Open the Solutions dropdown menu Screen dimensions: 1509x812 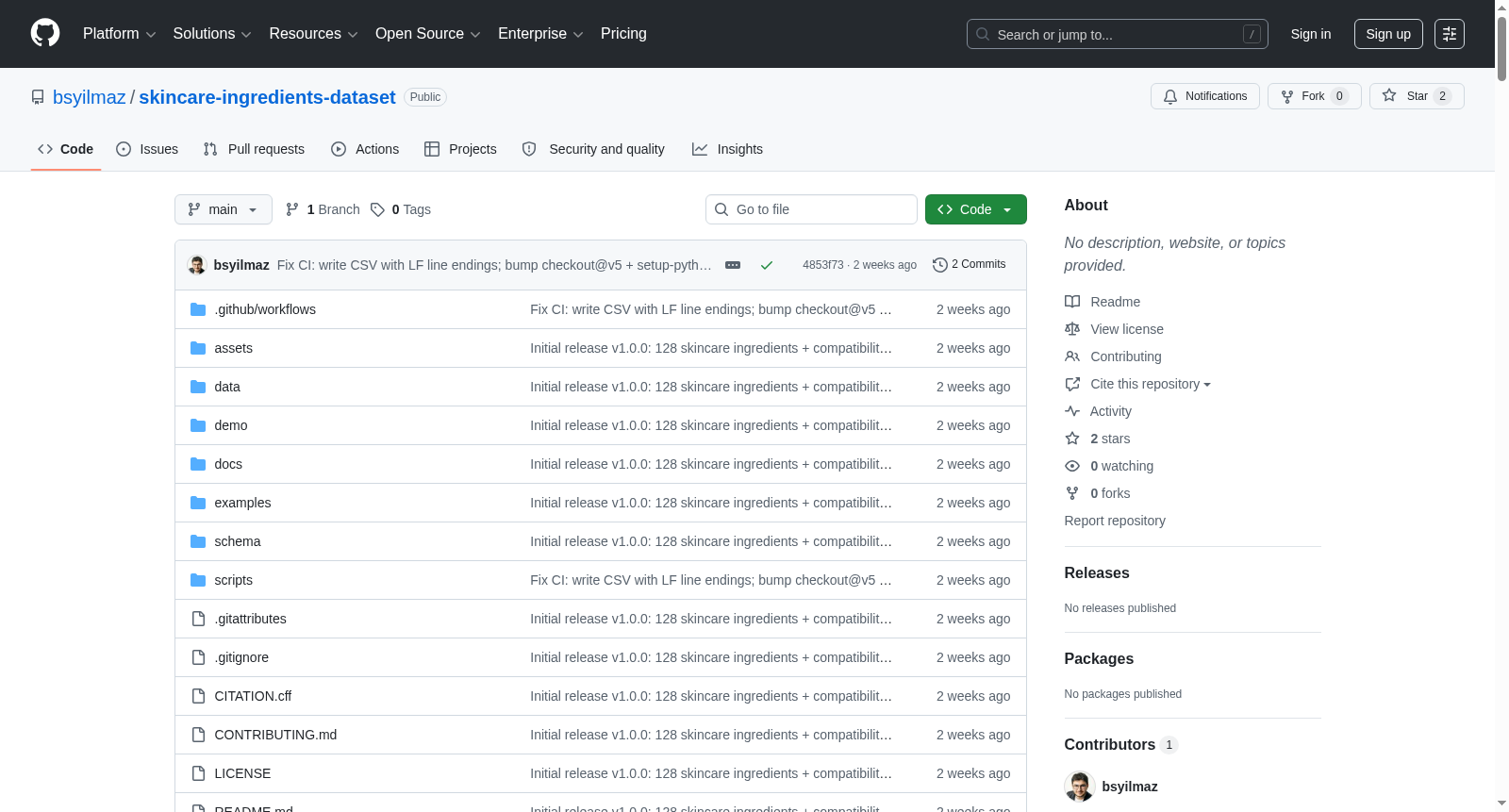click(x=212, y=34)
